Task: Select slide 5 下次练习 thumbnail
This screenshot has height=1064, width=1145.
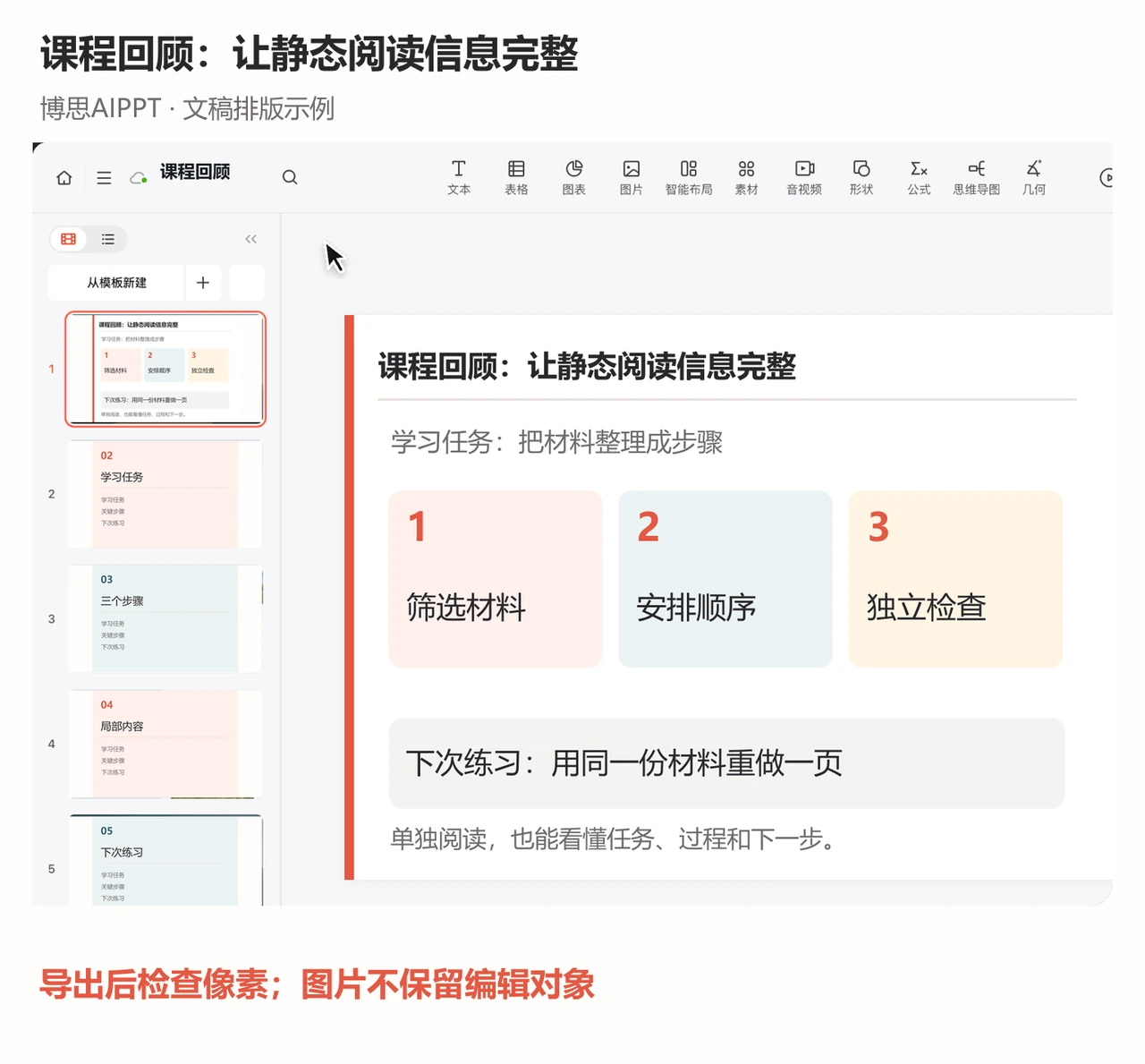Action: pos(165,861)
